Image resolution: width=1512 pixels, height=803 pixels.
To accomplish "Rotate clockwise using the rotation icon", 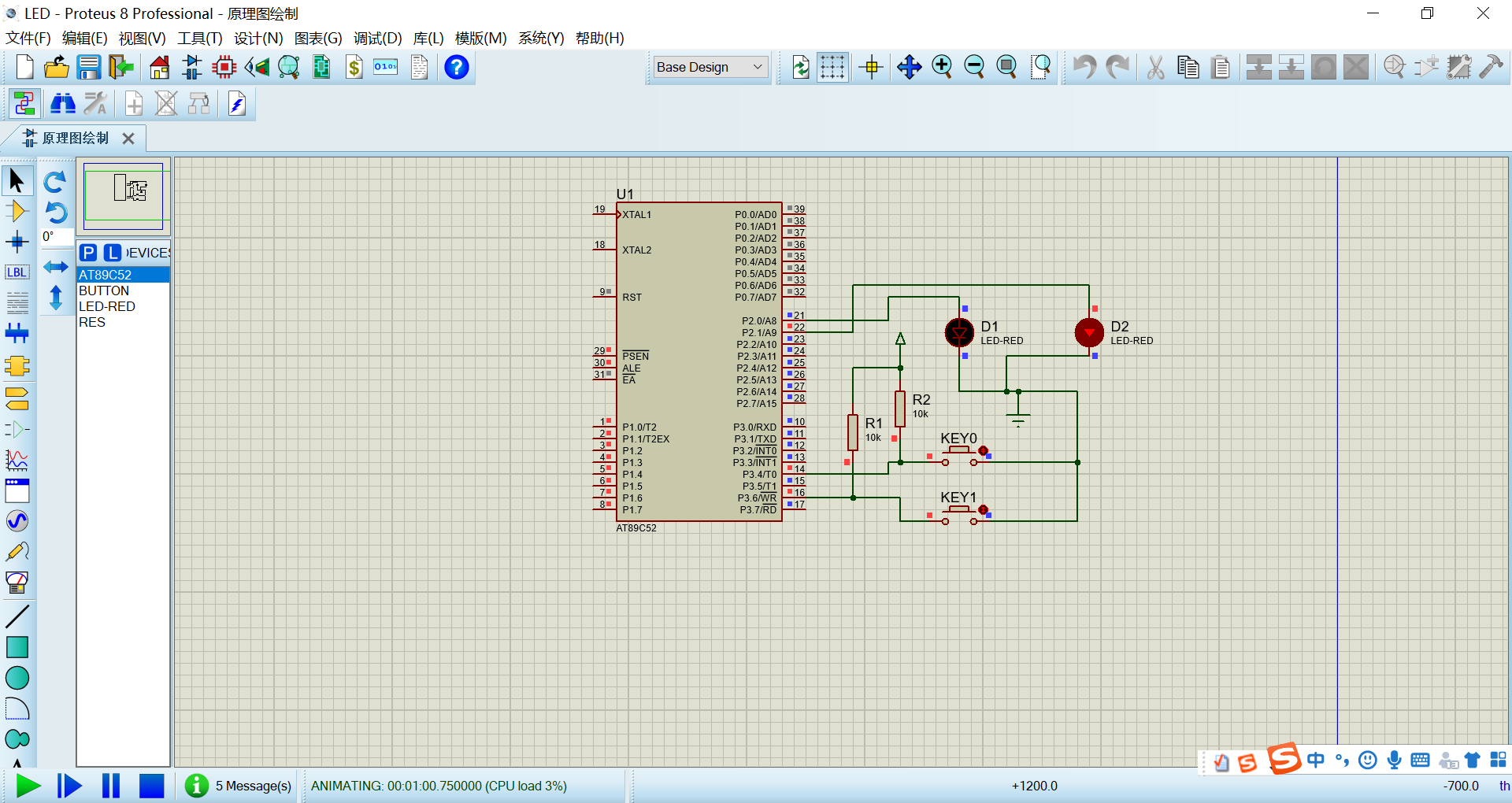I will point(55,182).
